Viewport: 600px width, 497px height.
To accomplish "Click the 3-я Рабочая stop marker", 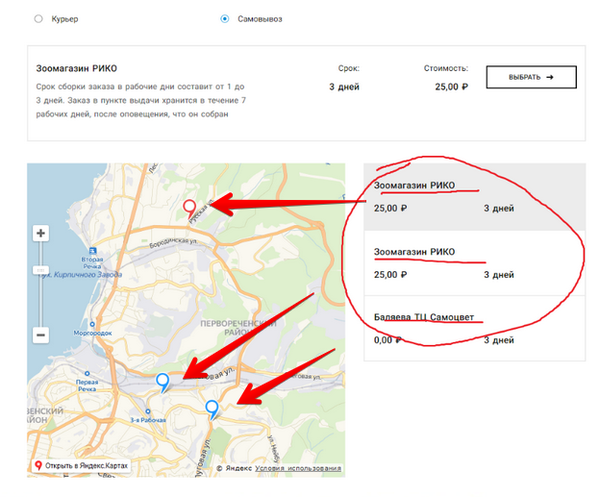I will point(148,412).
